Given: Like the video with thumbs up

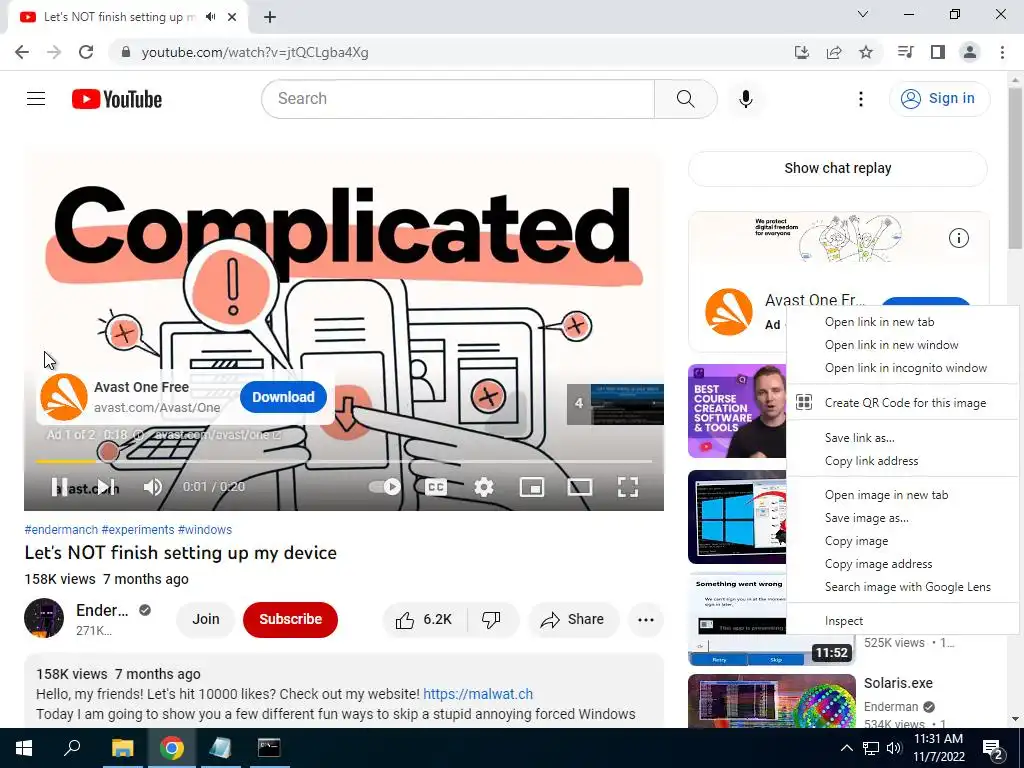Looking at the screenshot, I should tap(424, 619).
